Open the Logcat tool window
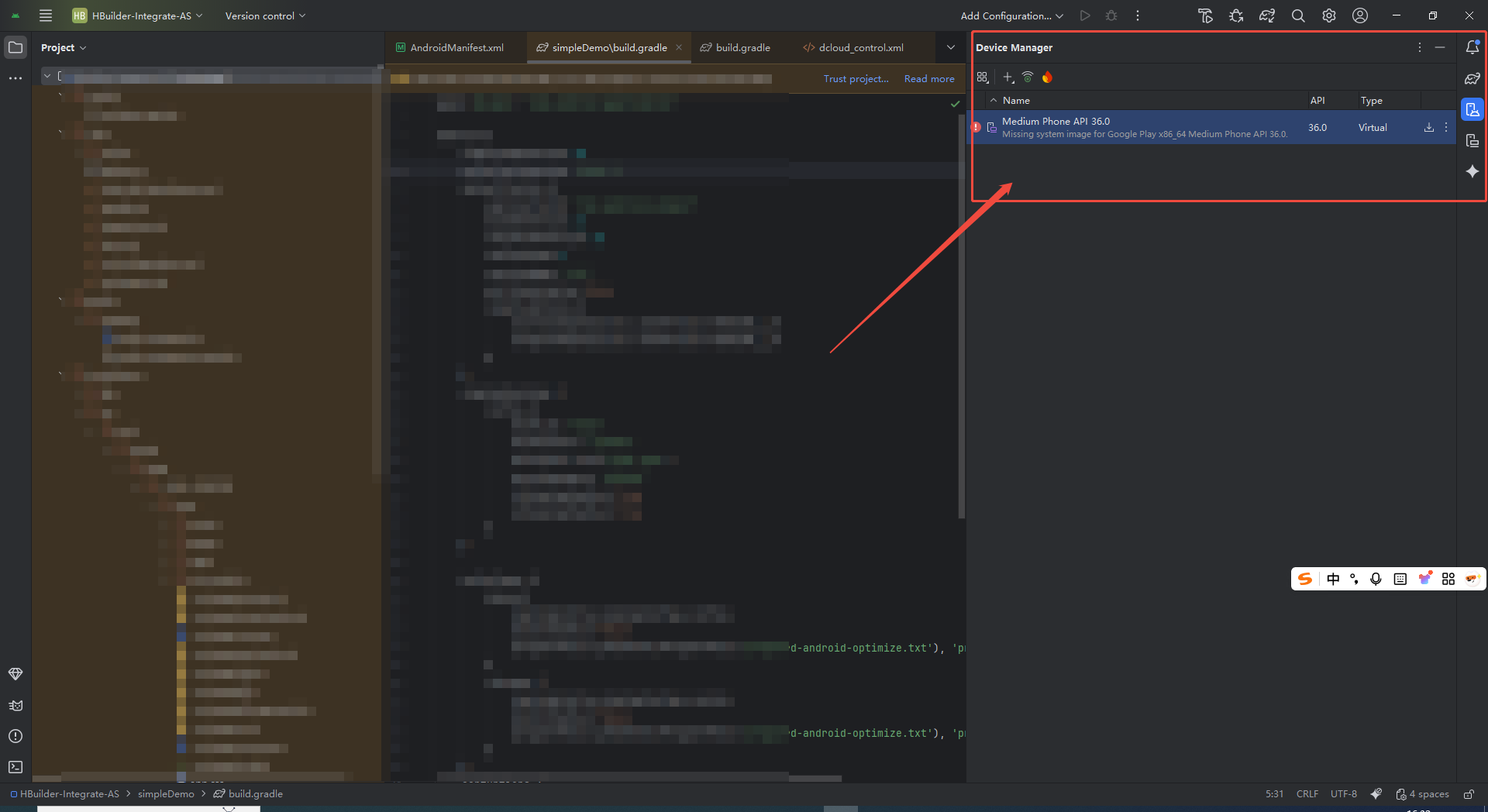The width and height of the screenshot is (1488, 812). 15,705
